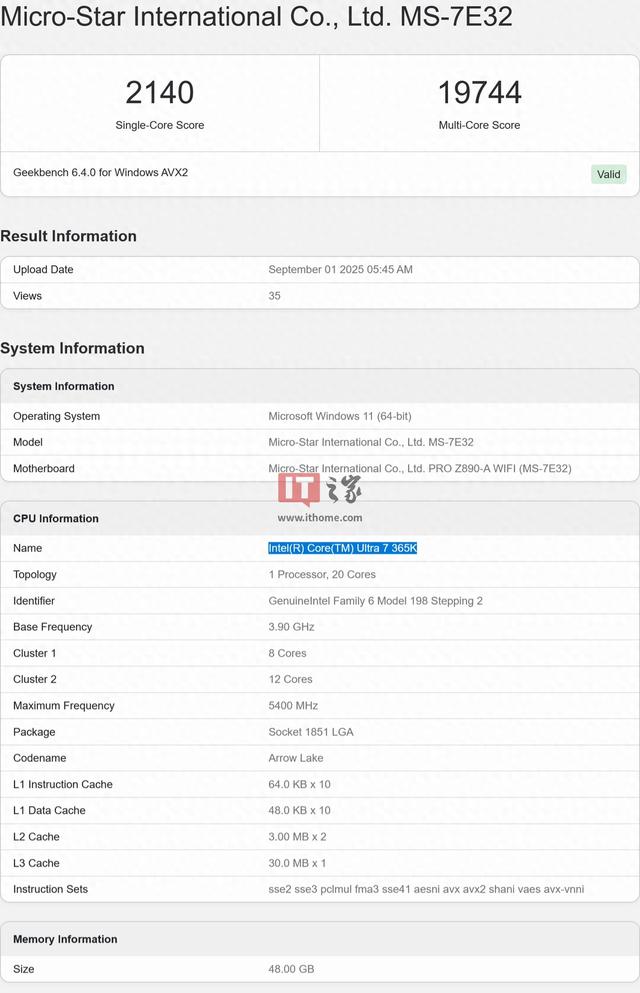The image size is (640, 993).
Task: Click the L2 Cache label
Action: (x=36, y=837)
